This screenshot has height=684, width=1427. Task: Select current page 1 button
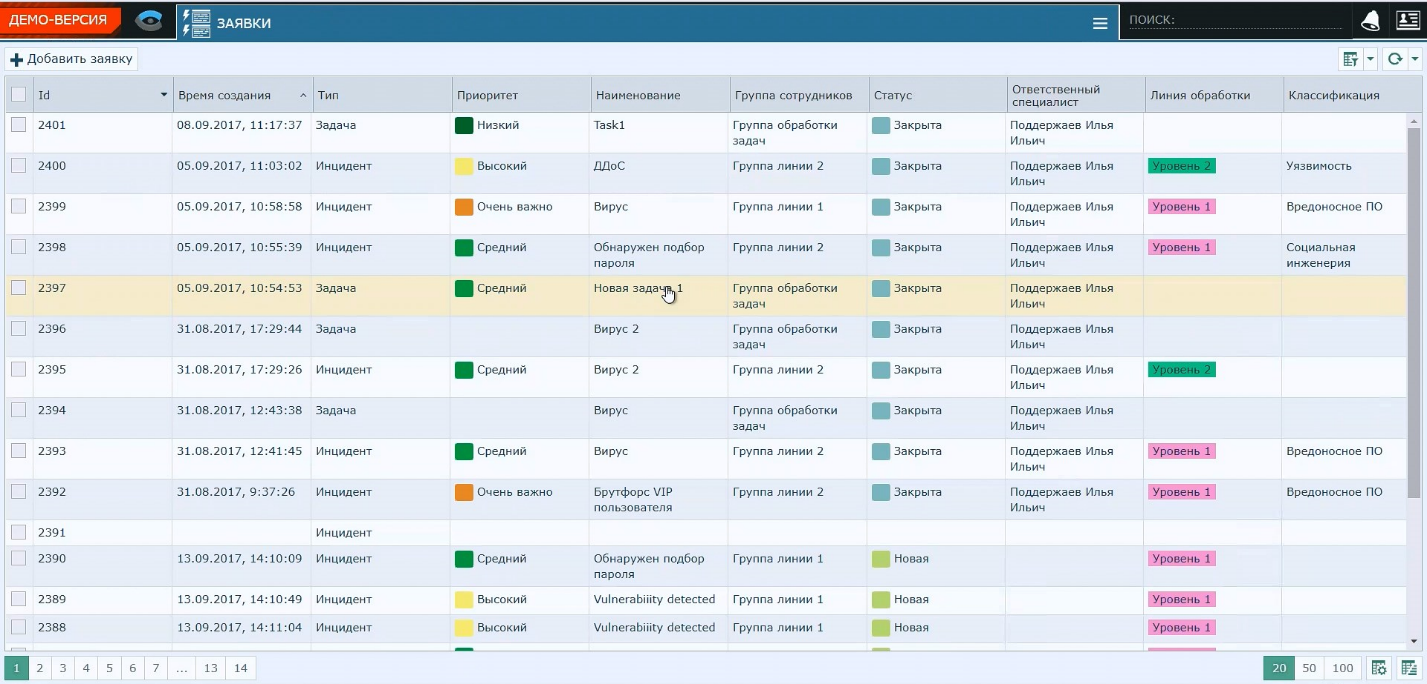[x=16, y=668]
